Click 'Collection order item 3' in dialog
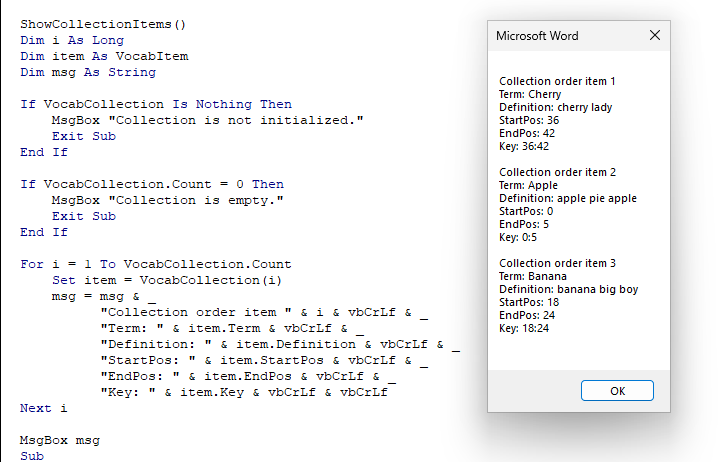The width and height of the screenshot is (722, 462). tap(557, 263)
